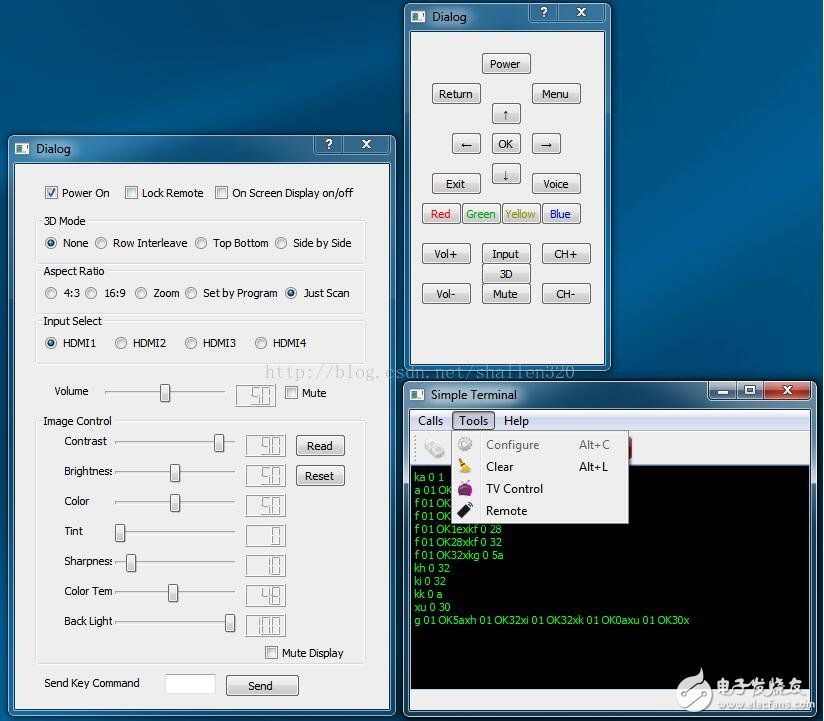Click the Send Key Command text field
824x721 pixels.
pos(190,684)
